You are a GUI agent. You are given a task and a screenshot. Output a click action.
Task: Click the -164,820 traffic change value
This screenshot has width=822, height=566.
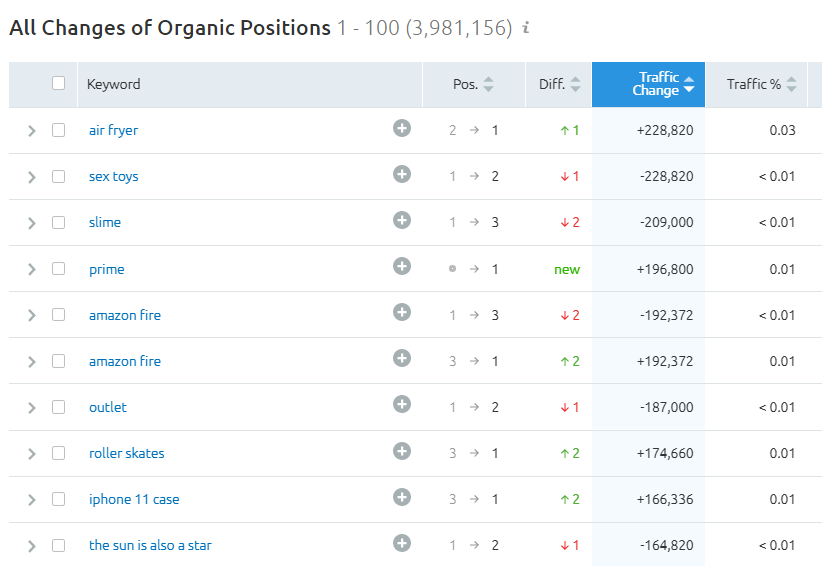tap(666, 546)
